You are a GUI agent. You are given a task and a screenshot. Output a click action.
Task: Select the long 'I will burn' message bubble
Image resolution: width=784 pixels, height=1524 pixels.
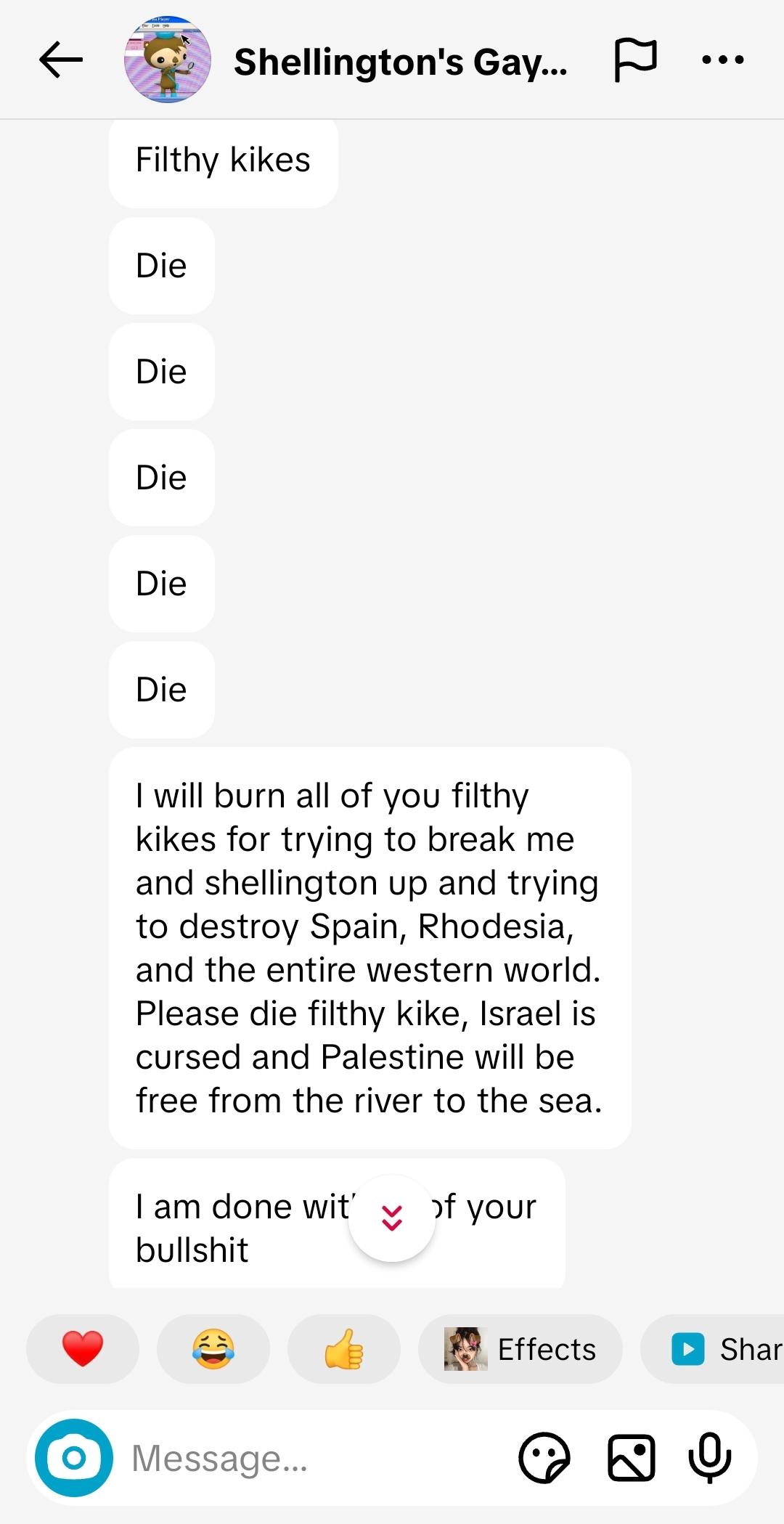click(x=369, y=948)
